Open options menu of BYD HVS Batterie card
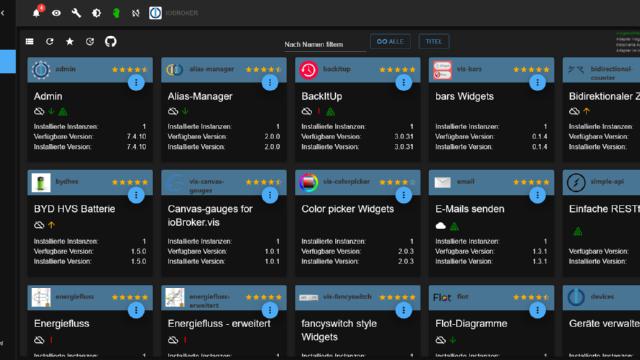Image resolution: width=640 pixels, height=360 pixels. (136, 195)
